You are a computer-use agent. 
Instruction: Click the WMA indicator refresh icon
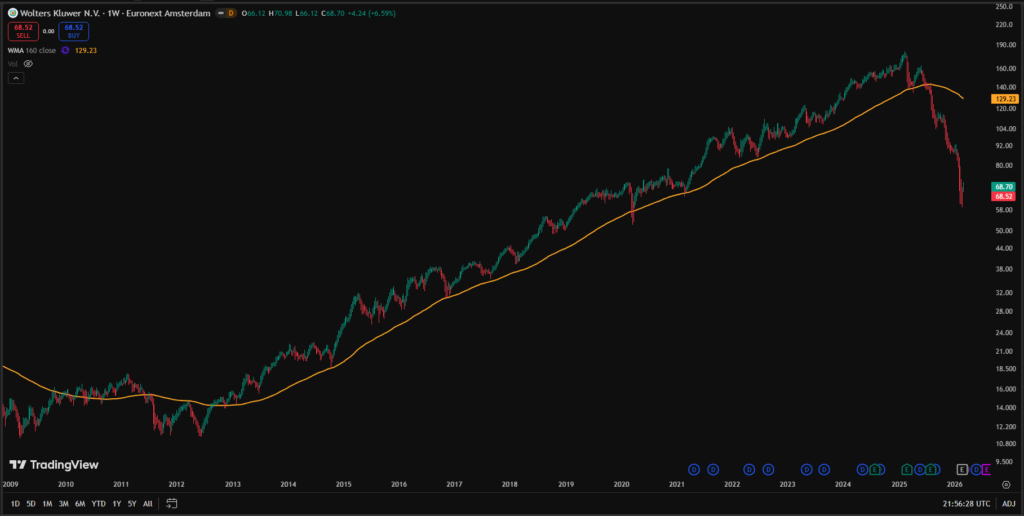65,50
